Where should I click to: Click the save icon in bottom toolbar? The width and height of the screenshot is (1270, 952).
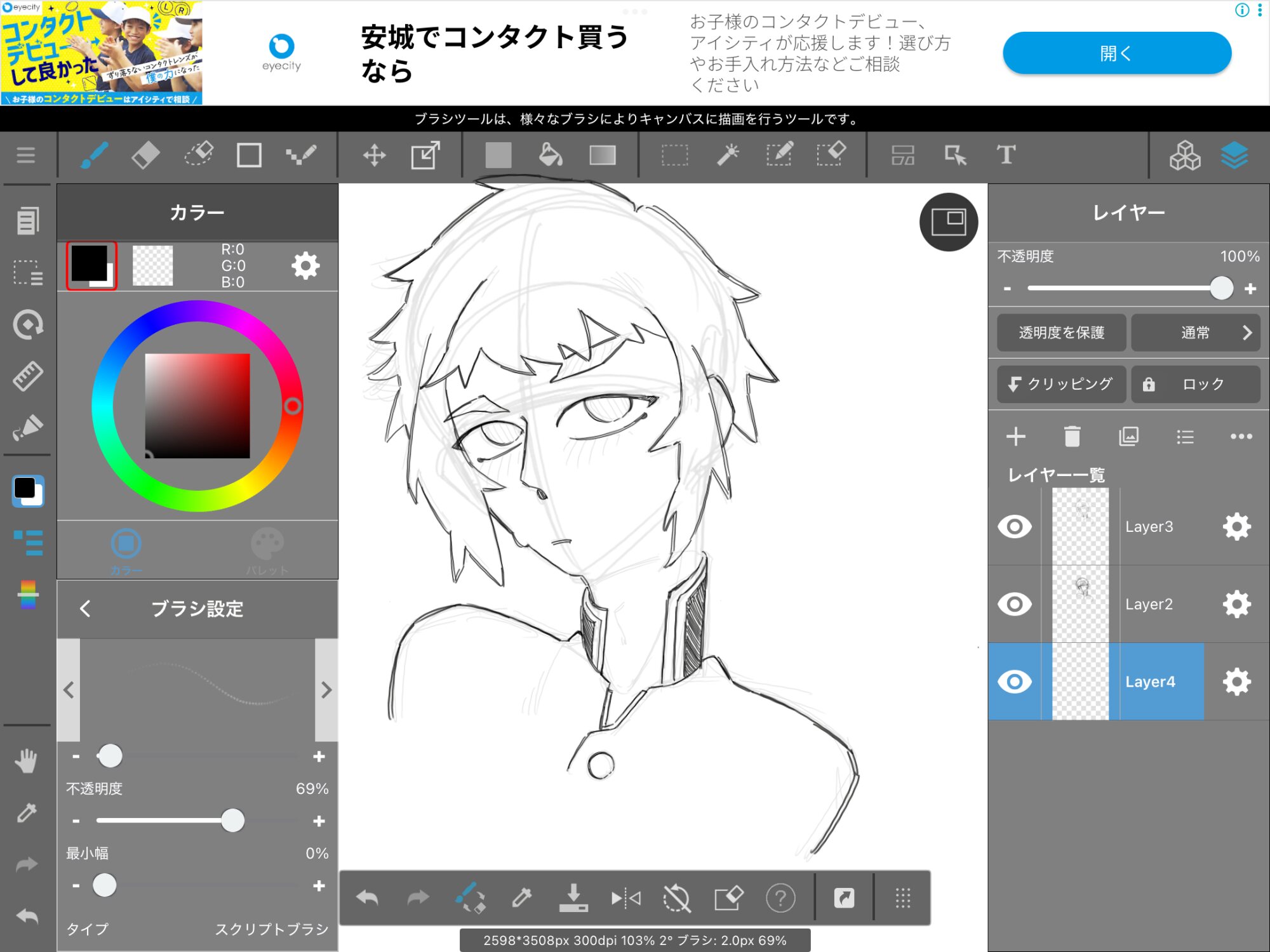573,898
